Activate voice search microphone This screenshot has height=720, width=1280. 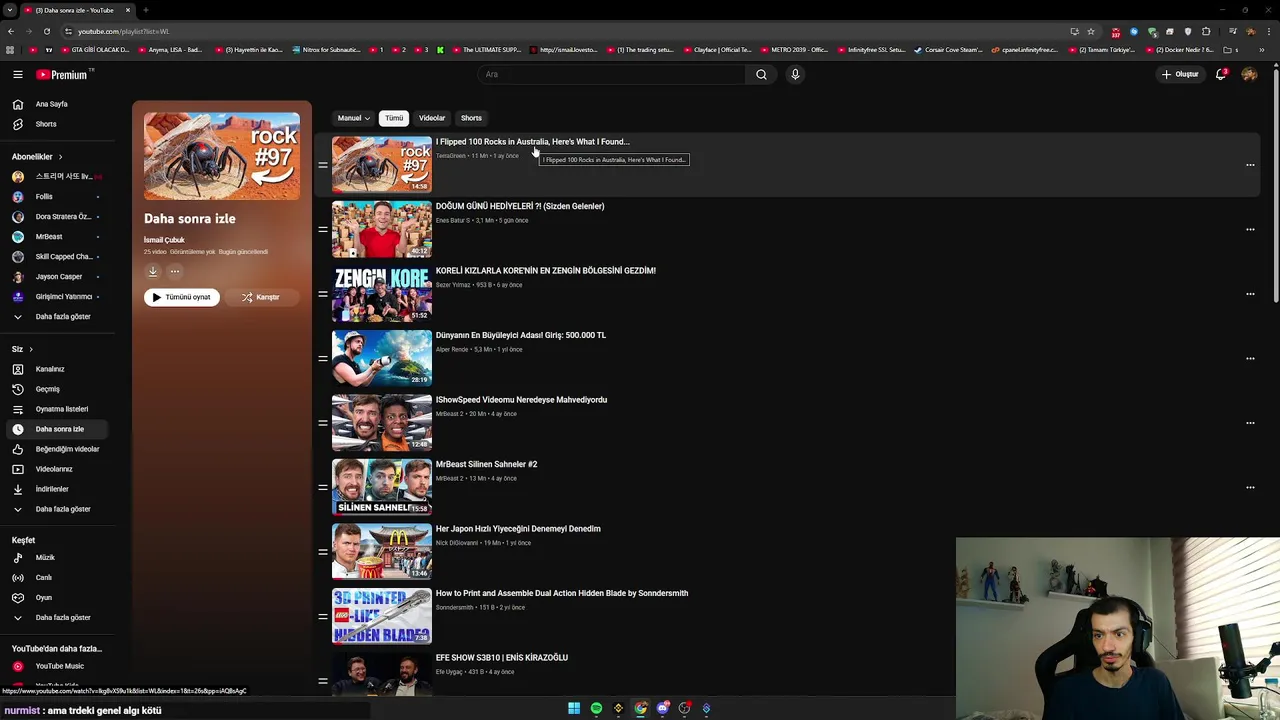pyautogui.click(x=795, y=74)
